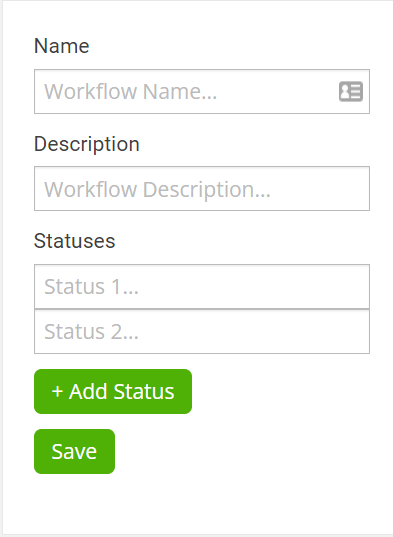This screenshot has width=393, height=537.
Task: Select the Status 1 input box
Action: [202, 287]
